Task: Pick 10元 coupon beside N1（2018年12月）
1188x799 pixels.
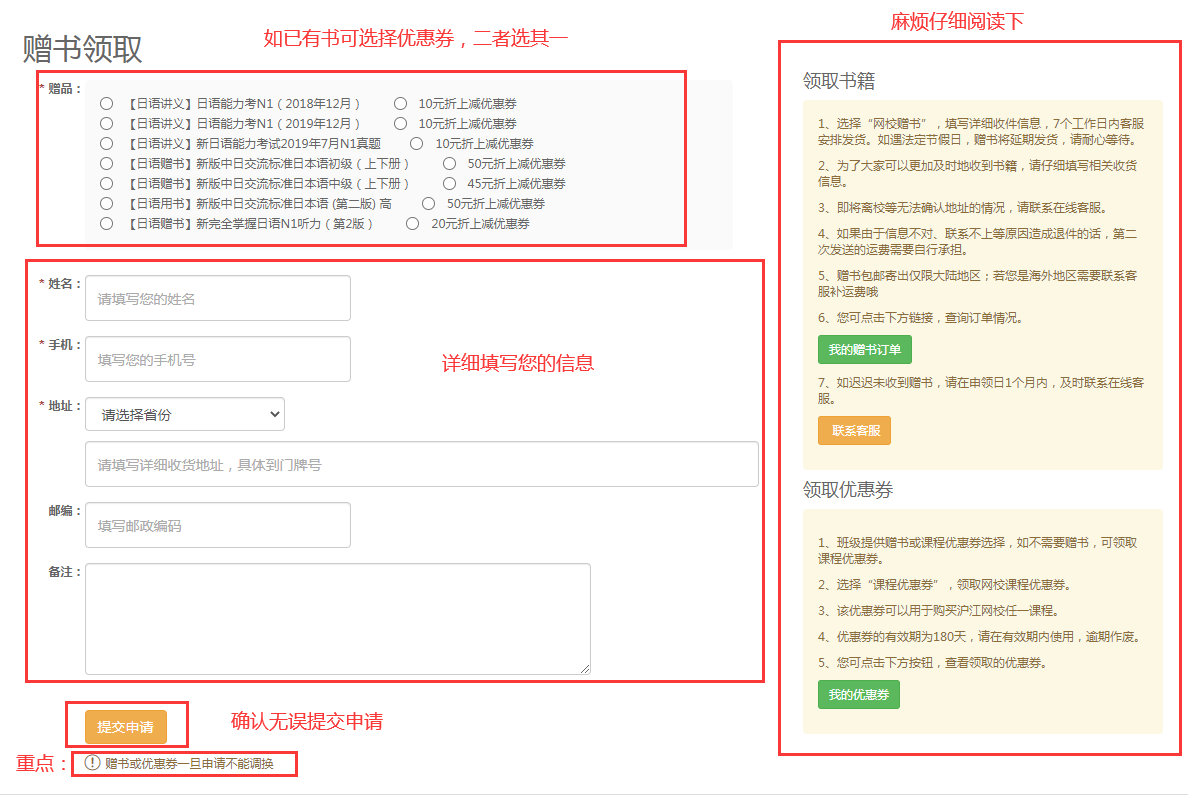Action: coord(400,103)
